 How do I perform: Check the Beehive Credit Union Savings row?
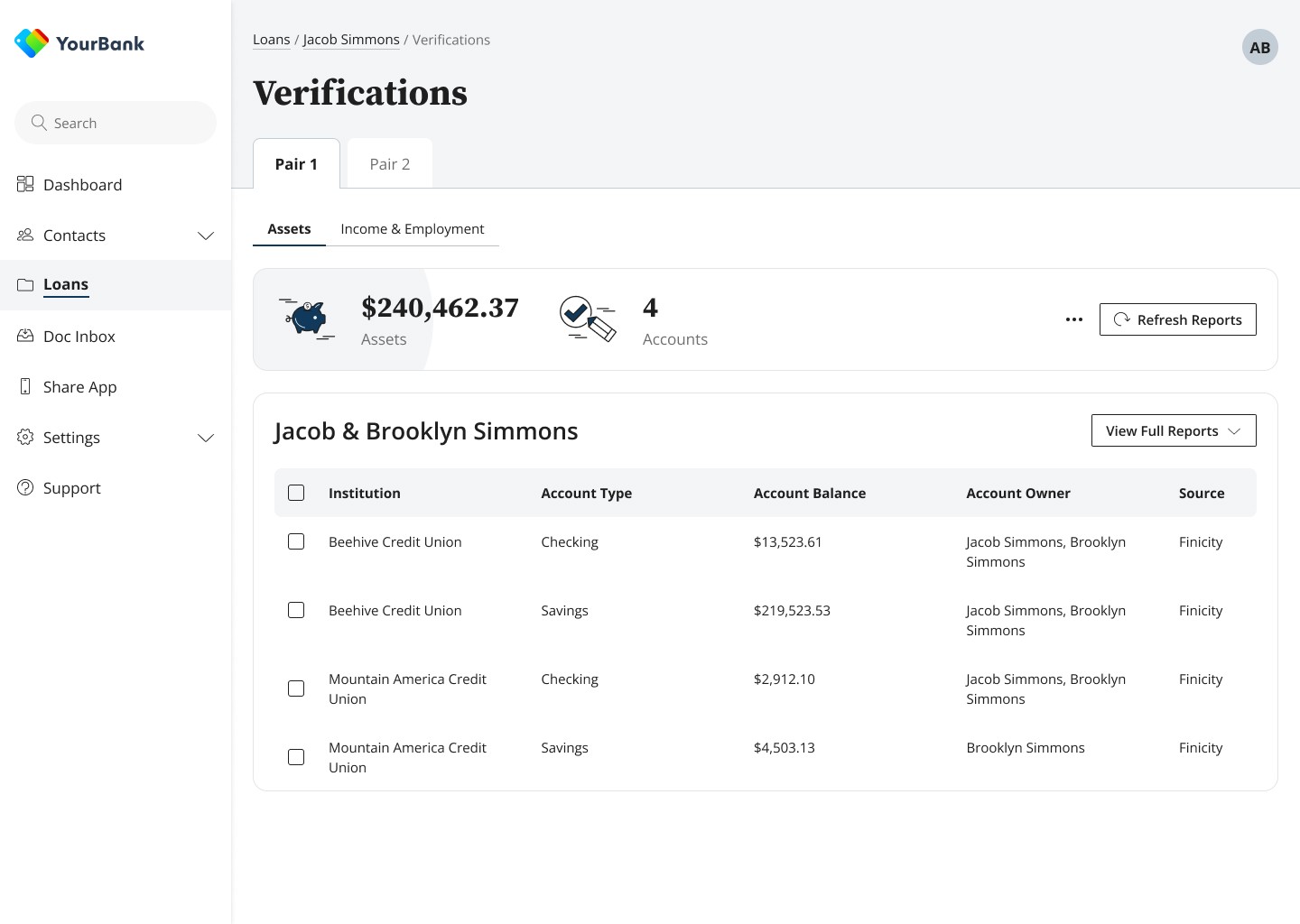pos(296,610)
